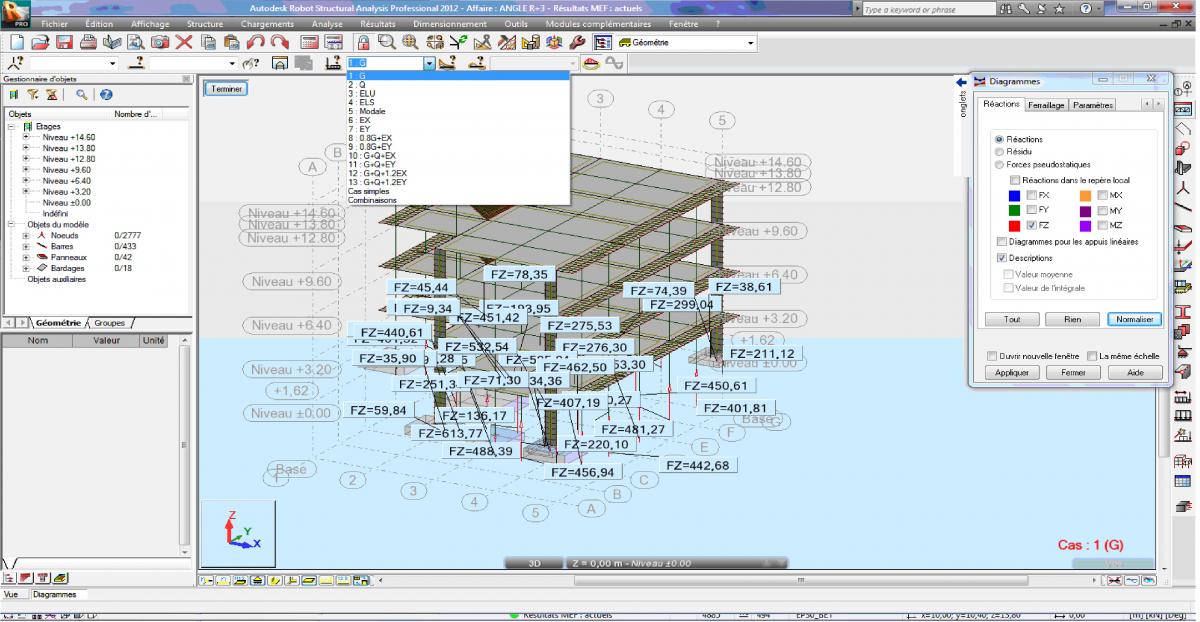Enable Réactions dans le repère local checkbox

point(1015,180)
